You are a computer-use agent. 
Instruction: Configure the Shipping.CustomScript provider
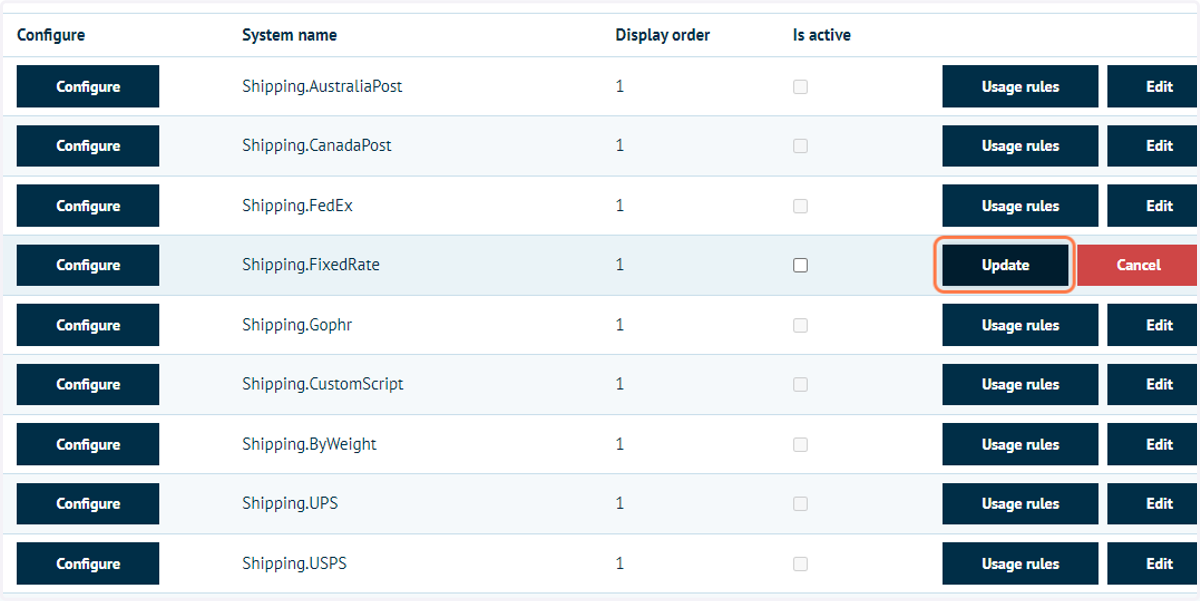tap(88, 385)
